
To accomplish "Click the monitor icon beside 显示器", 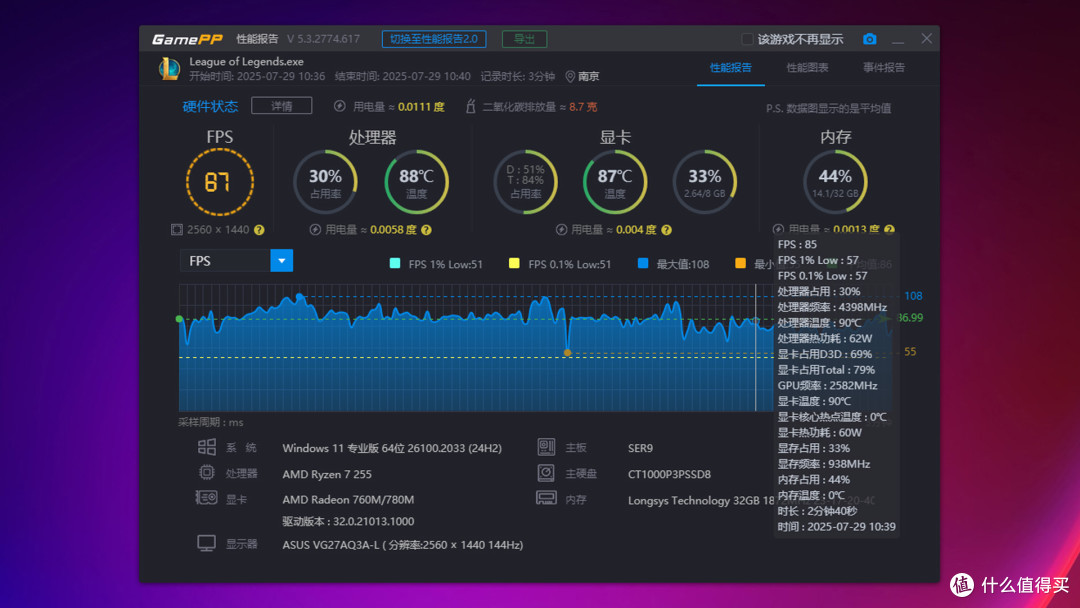I will [207, 543].
